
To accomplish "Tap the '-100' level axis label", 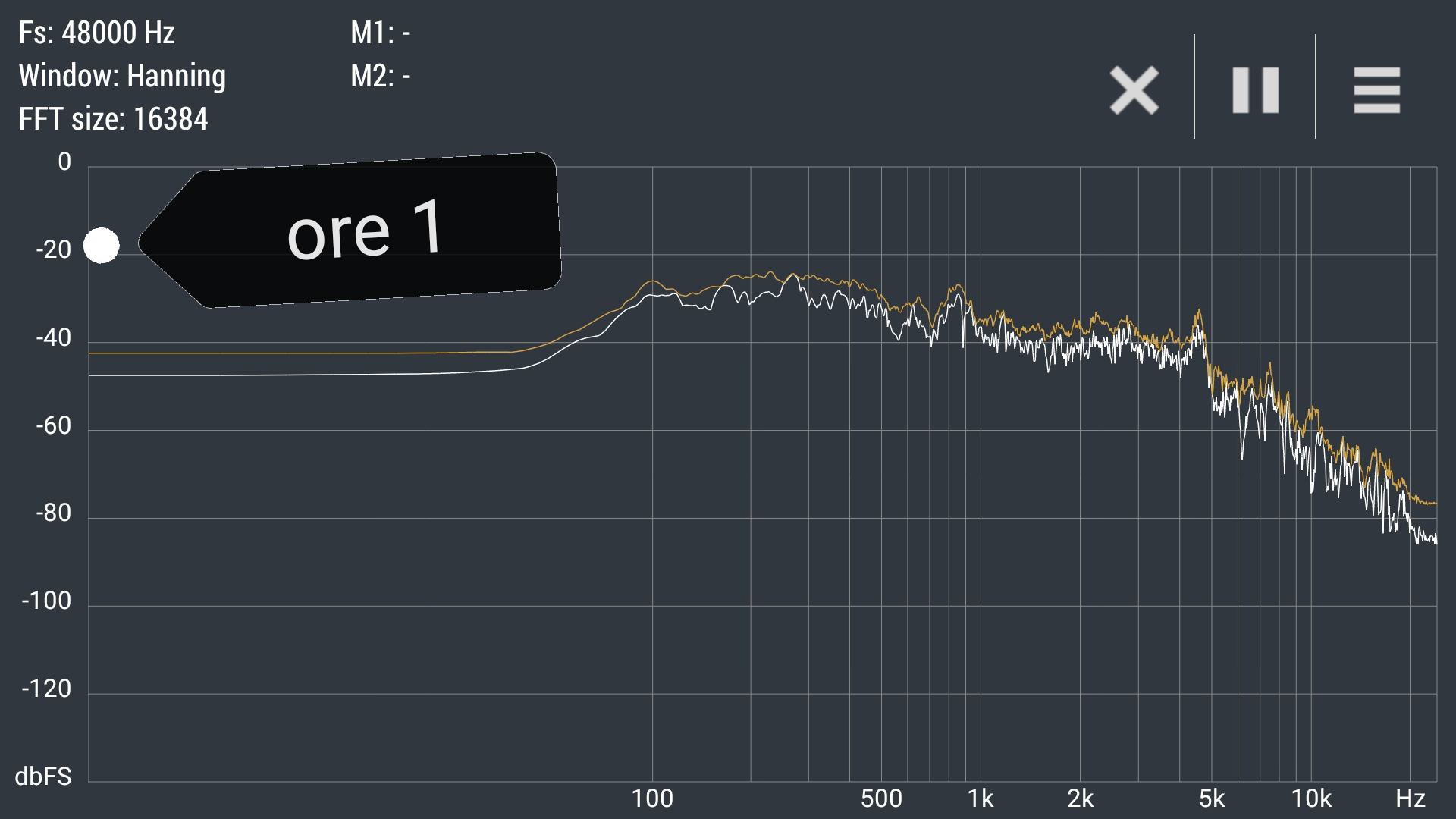I will pyautogui.click(x=46, y=601).
